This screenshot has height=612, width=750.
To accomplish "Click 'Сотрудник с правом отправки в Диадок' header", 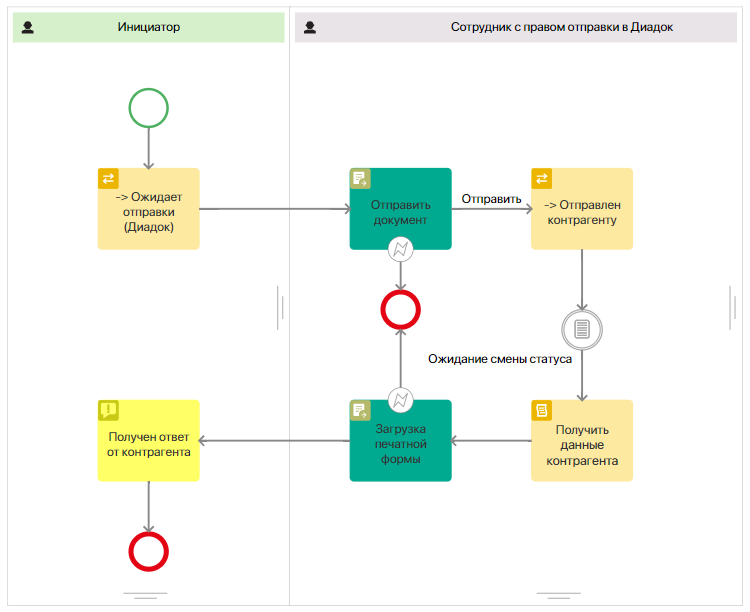I will [516, 27].
